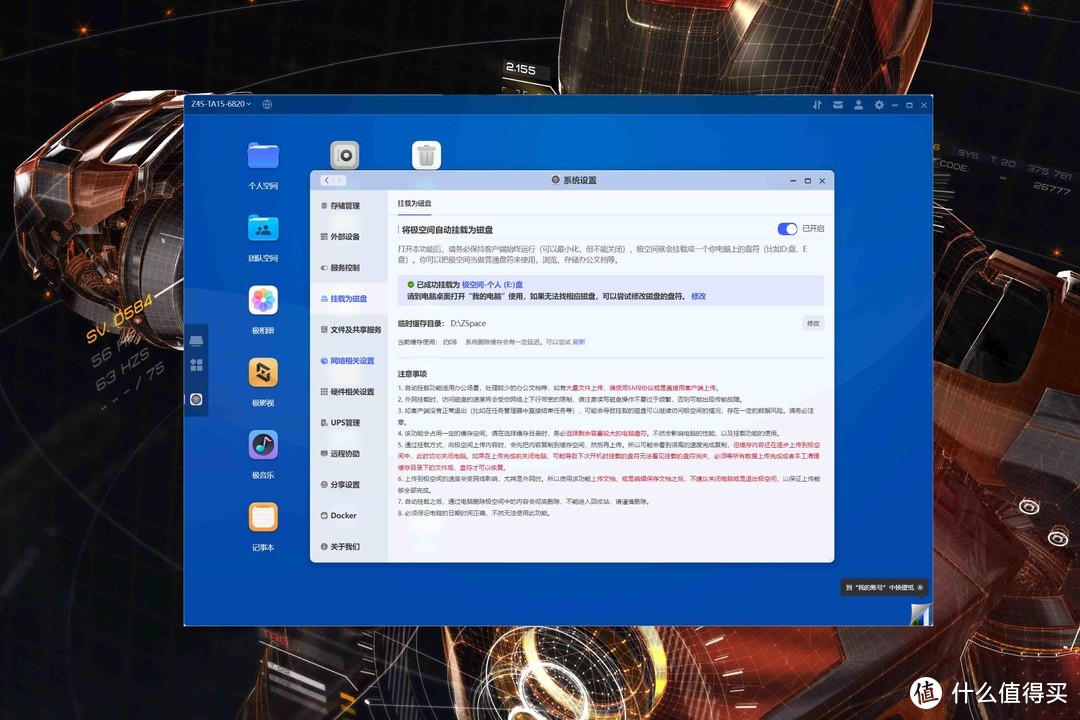Image resolution: width=1080 pixels, height=720 pixels.
Task: Click the globe icon beside the device name
Action: [267, 104]
